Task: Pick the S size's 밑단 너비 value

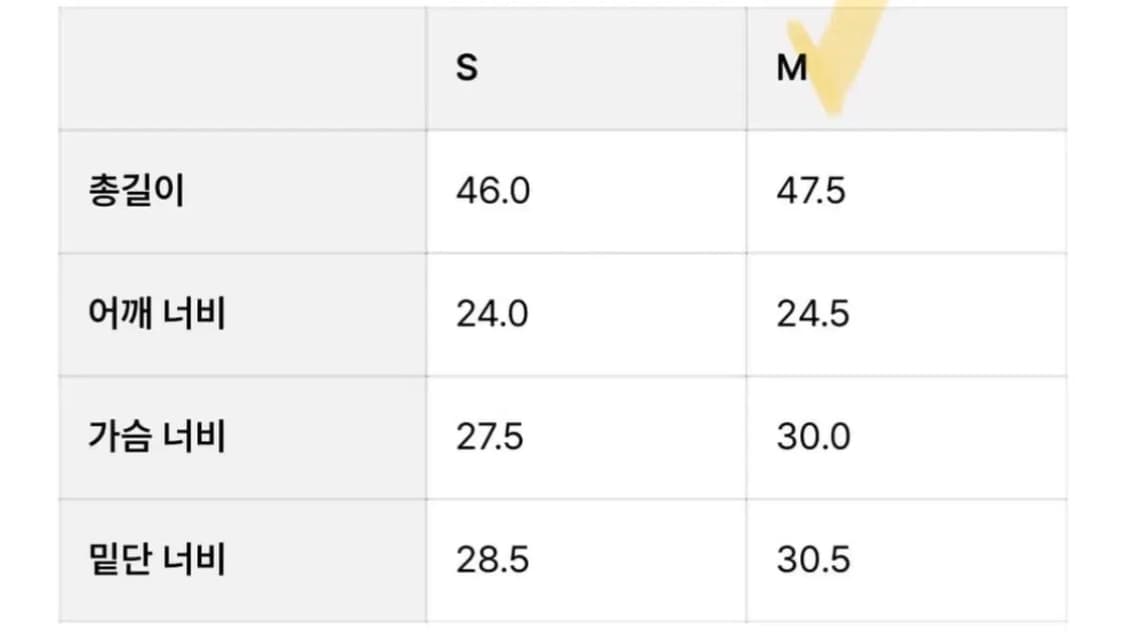Action: 492,560
